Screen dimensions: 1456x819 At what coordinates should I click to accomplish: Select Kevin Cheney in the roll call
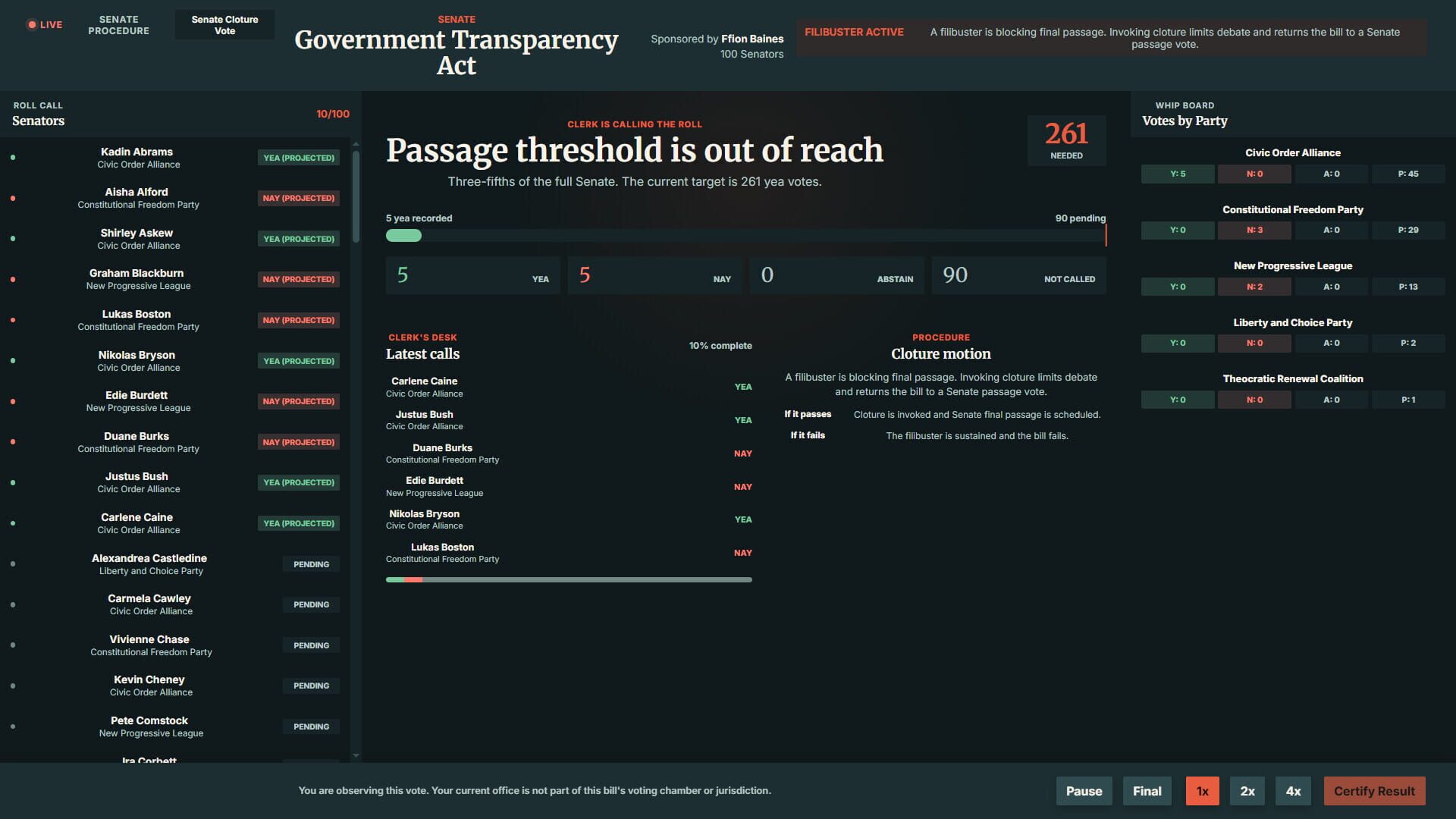point(175,686)
